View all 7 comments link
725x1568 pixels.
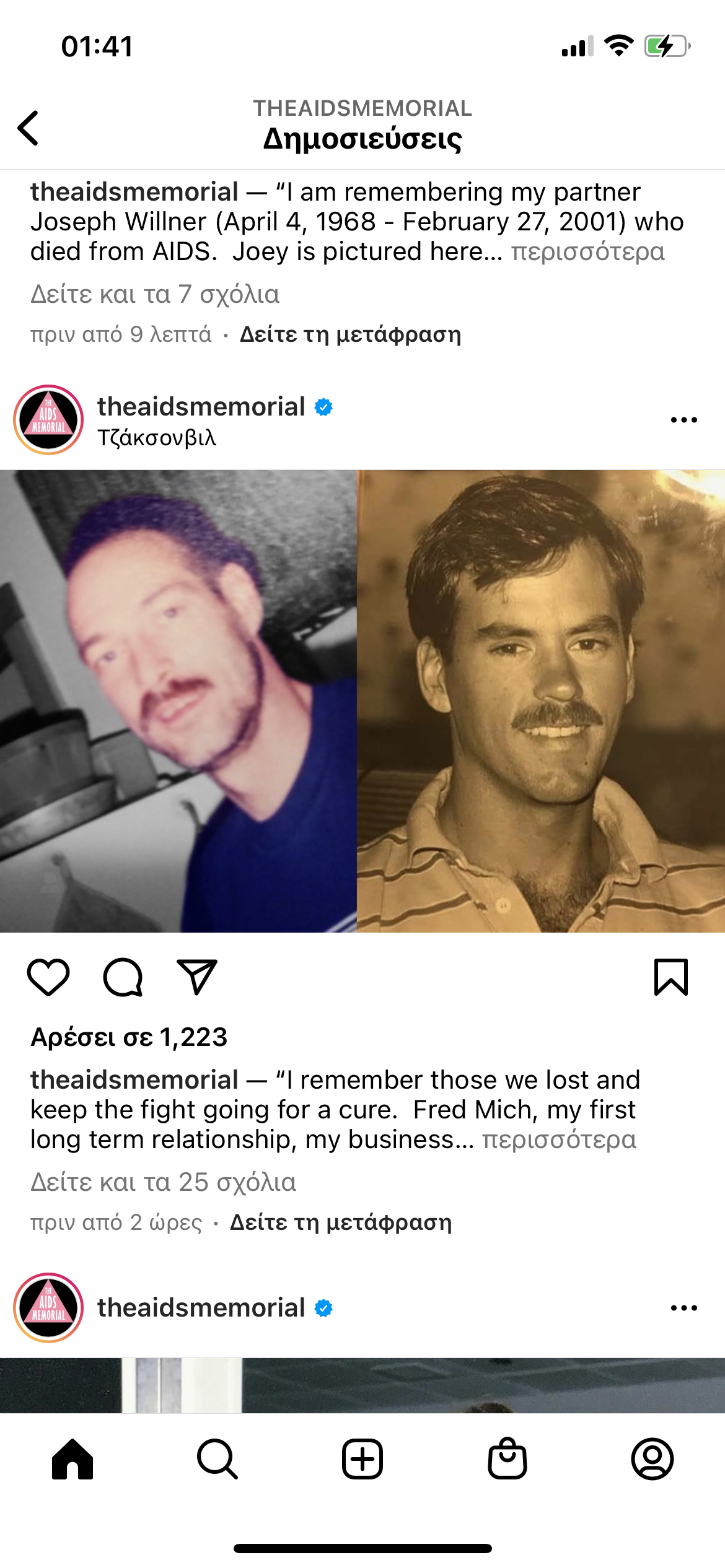(155, 294)
